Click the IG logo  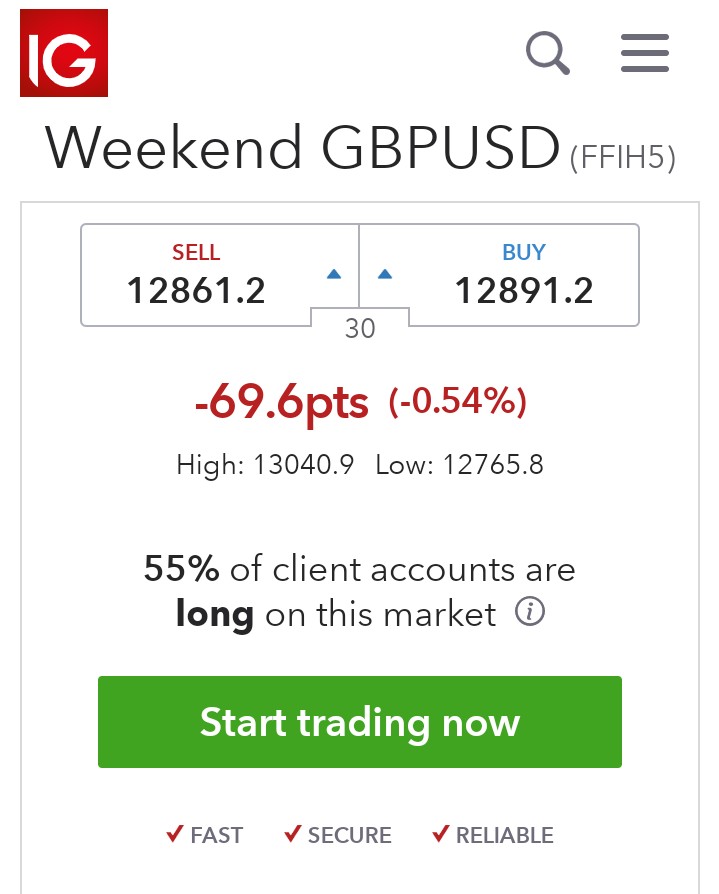click(x=64, y=53)
